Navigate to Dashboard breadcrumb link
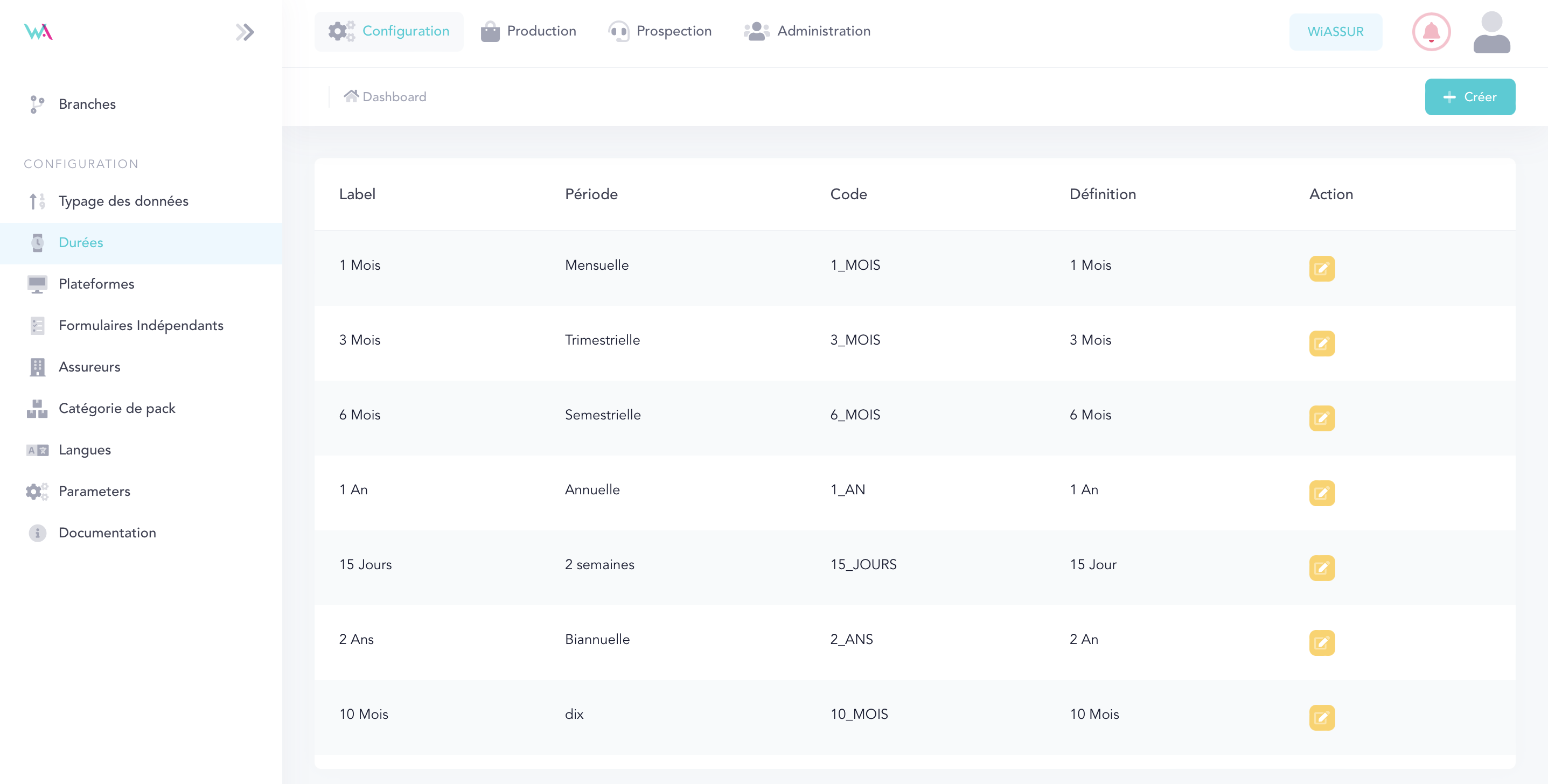The height and width of the screenshot is (784, 1548). pos(385,97)
